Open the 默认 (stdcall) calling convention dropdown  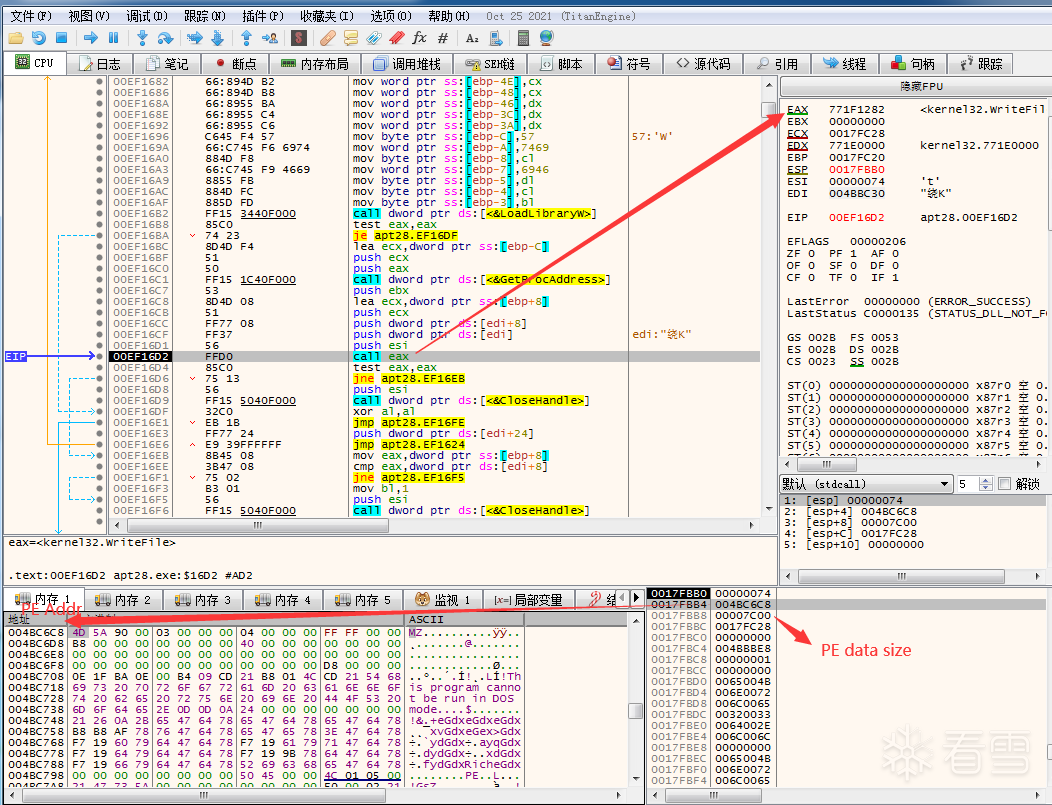866,484
